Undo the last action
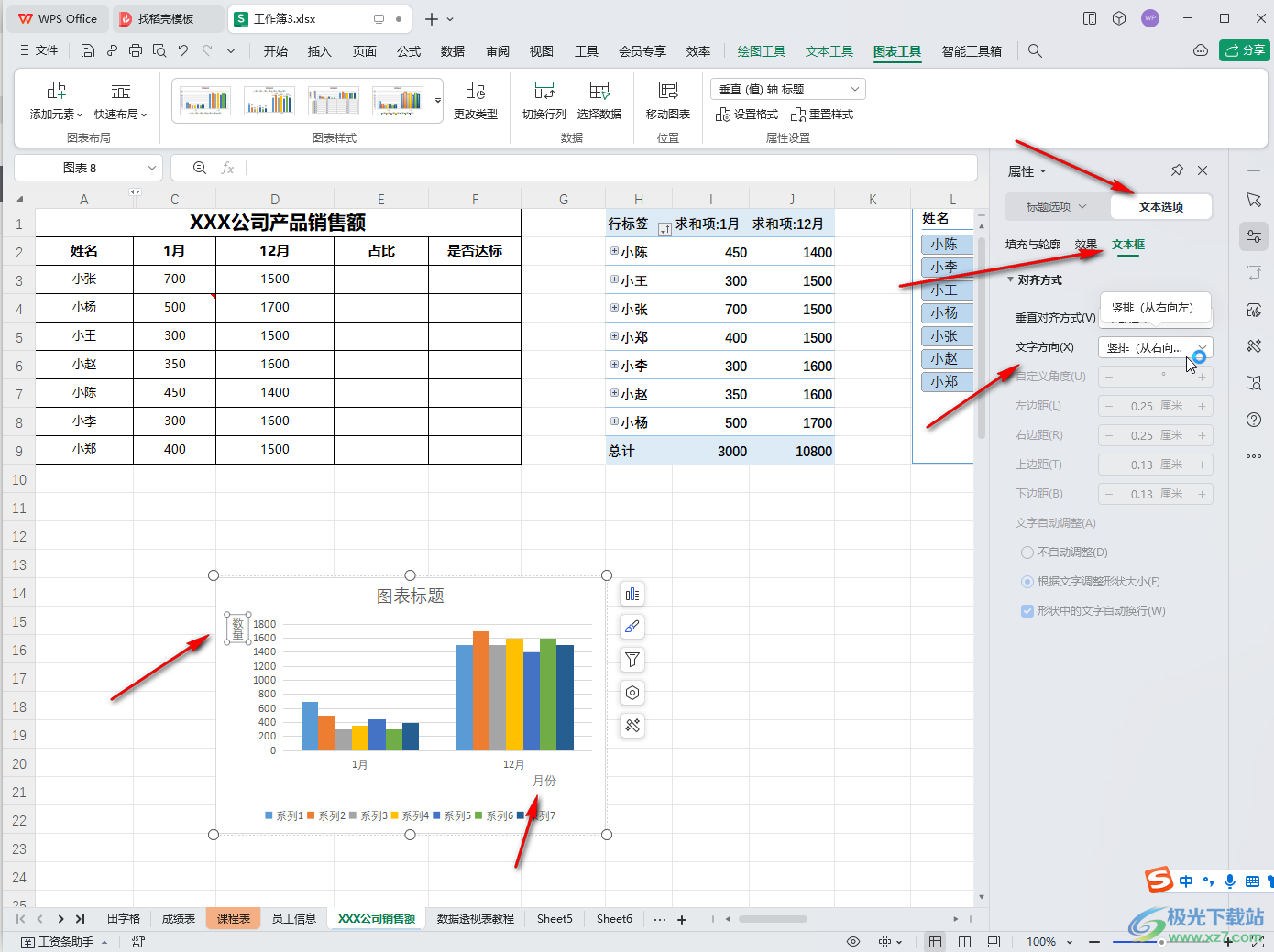 tap(183, 50)
